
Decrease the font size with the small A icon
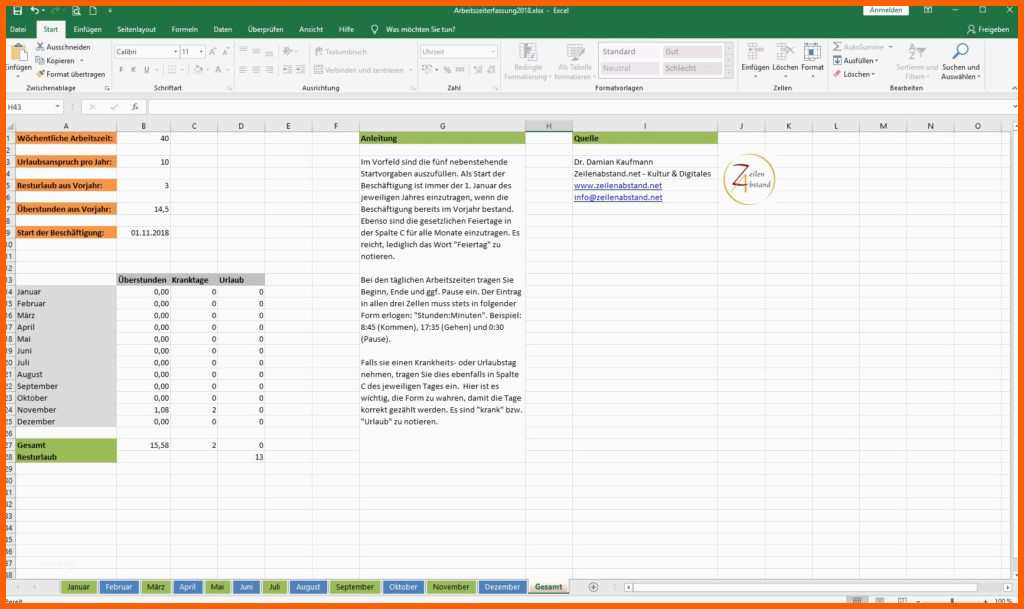tap(225, 52)
